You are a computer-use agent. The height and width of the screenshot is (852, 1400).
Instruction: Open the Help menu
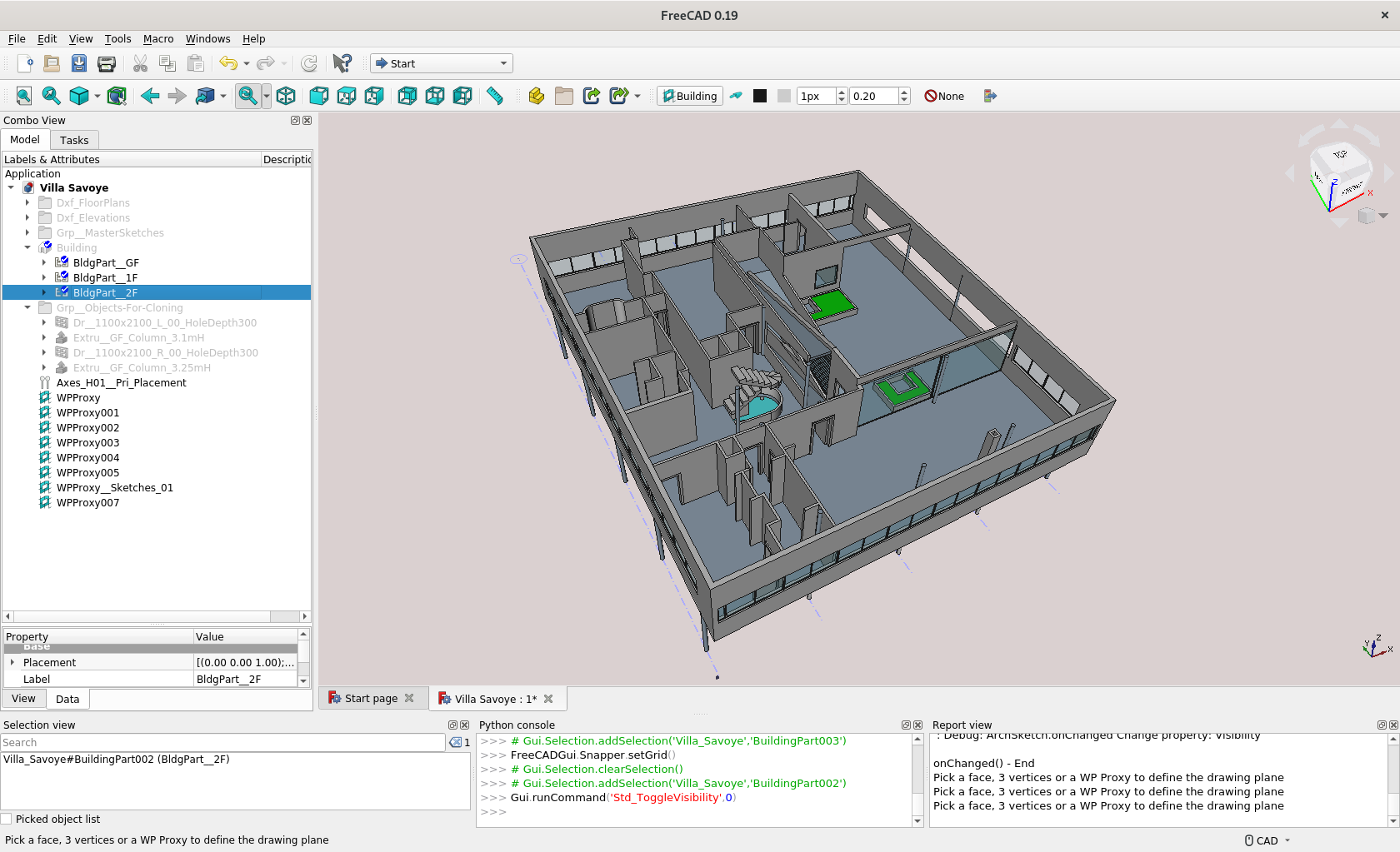(254, 39)
